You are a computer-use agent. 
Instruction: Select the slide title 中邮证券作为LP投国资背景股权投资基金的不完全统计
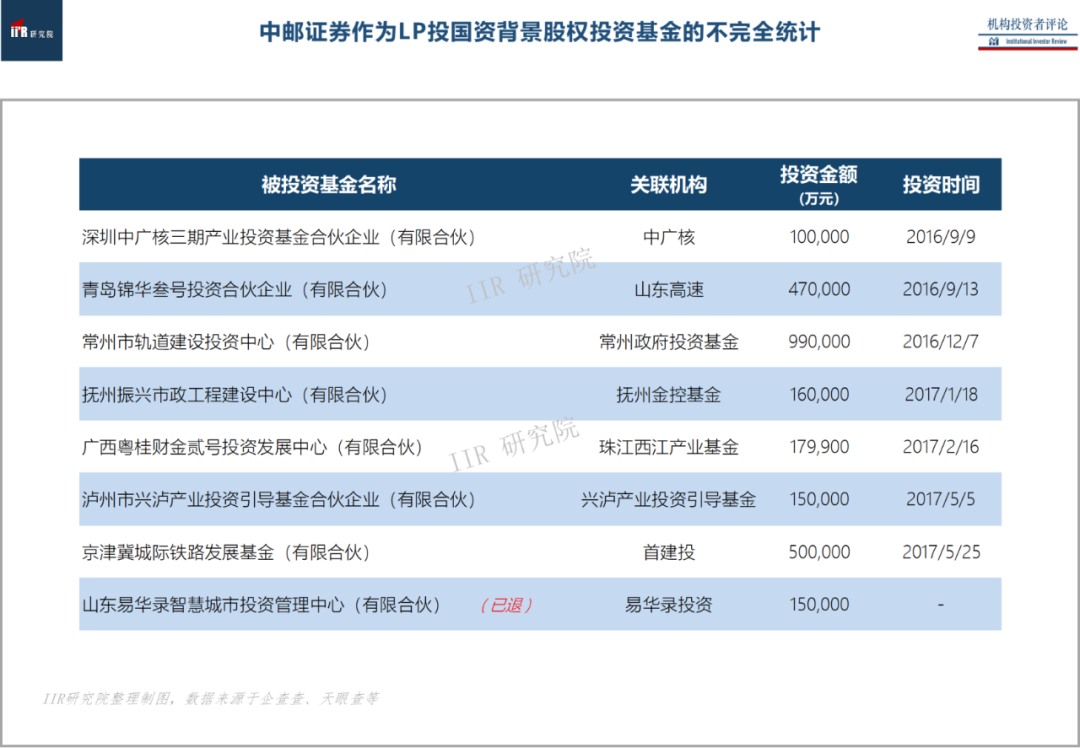[x=539, y=32]
